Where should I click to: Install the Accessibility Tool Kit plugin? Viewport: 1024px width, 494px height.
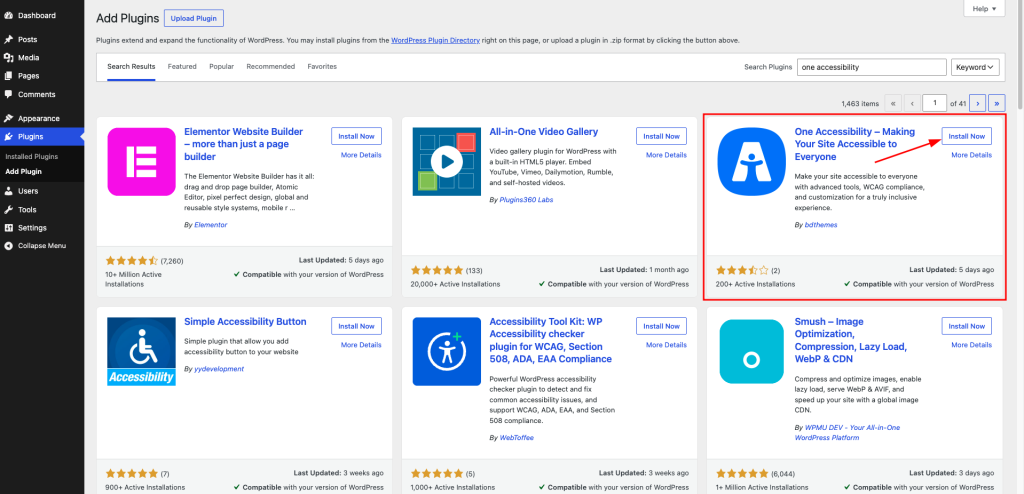(662, 326)
